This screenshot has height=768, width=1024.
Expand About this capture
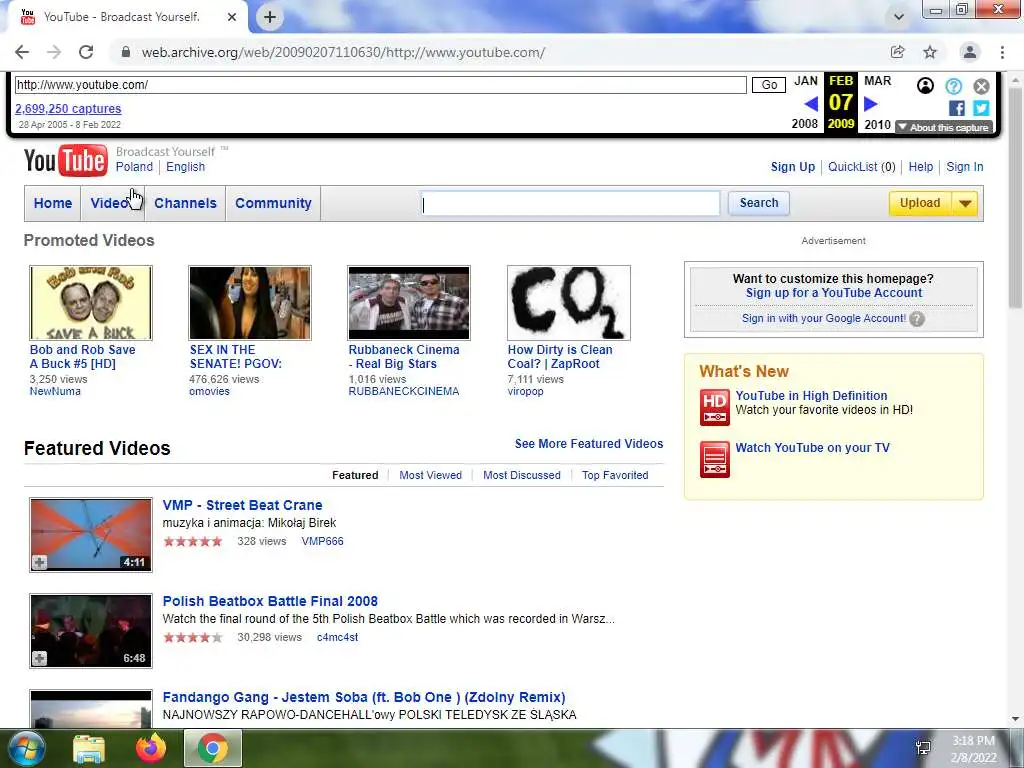tap(944, 127)
